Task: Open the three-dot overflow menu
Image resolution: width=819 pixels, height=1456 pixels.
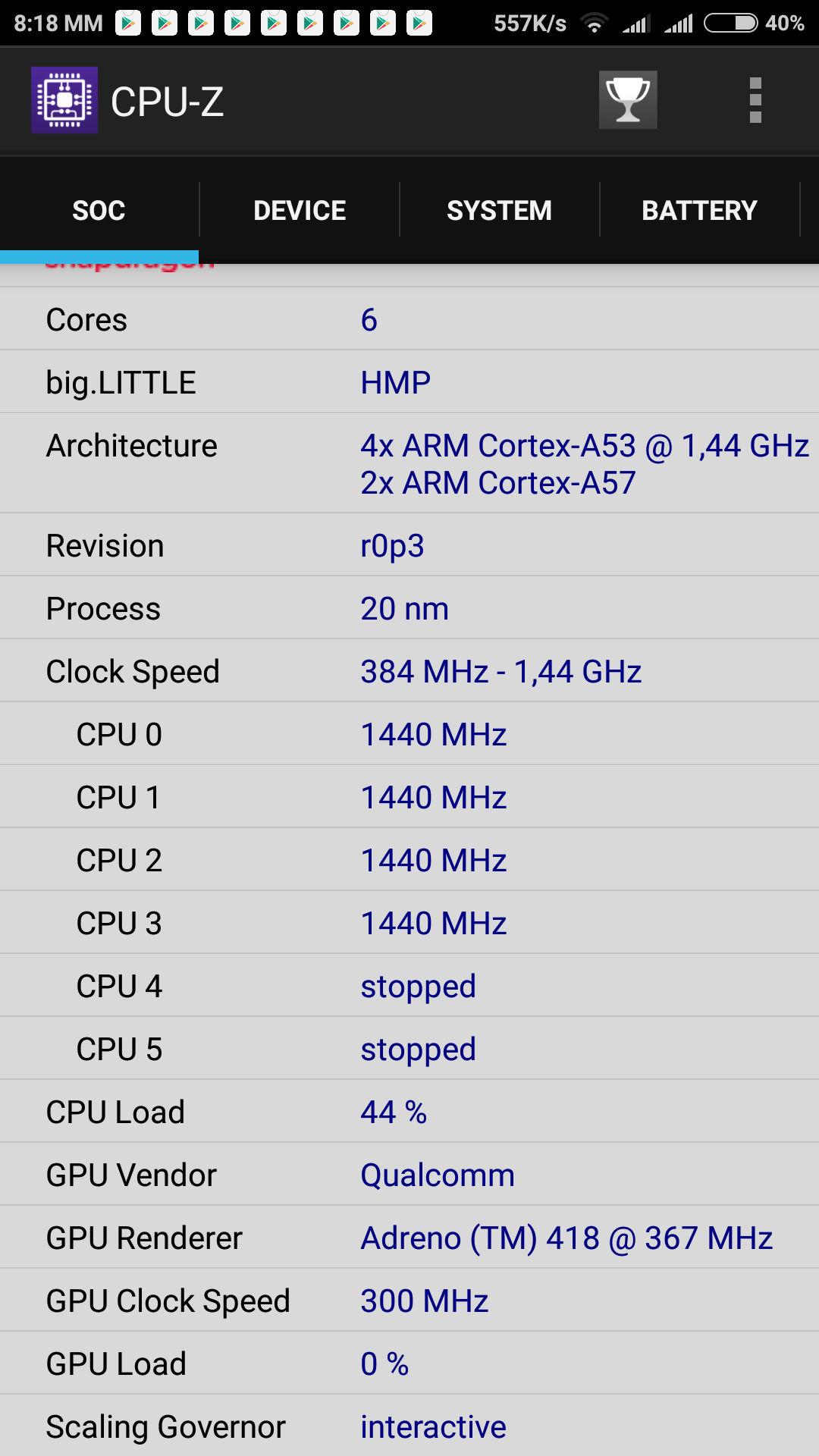Action: 755,100
